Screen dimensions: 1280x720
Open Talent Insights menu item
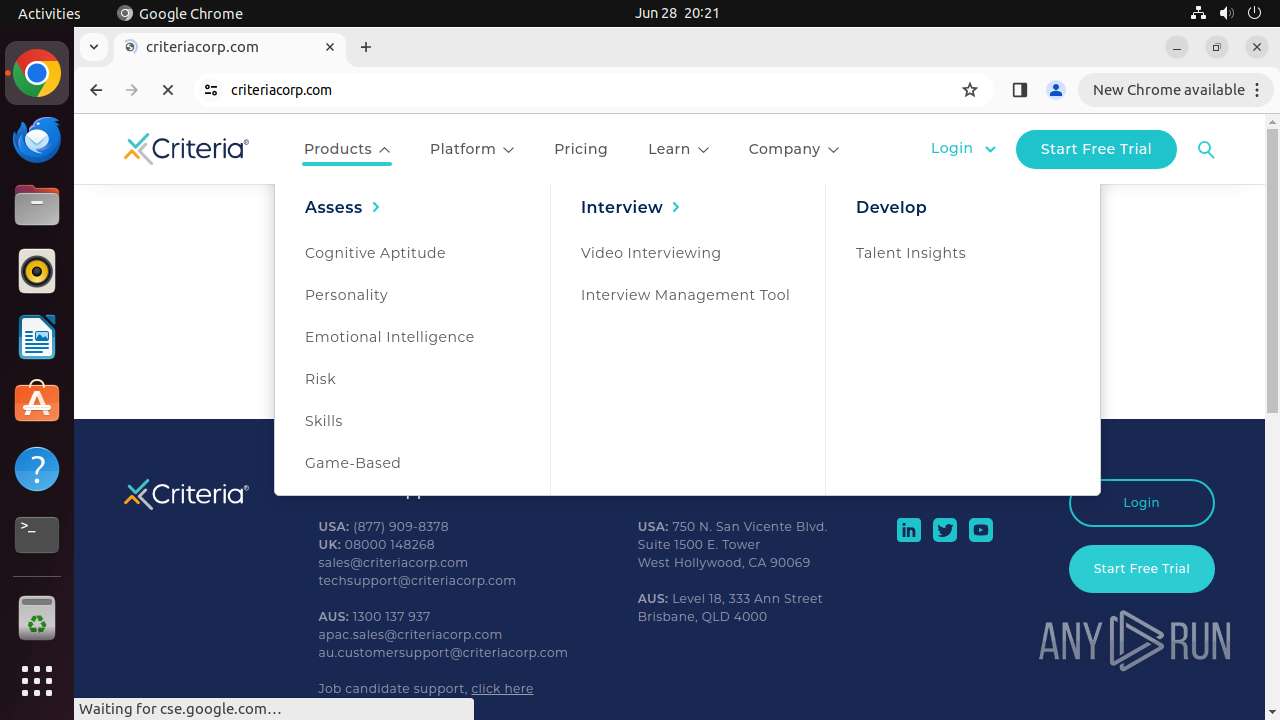[911, 253]
